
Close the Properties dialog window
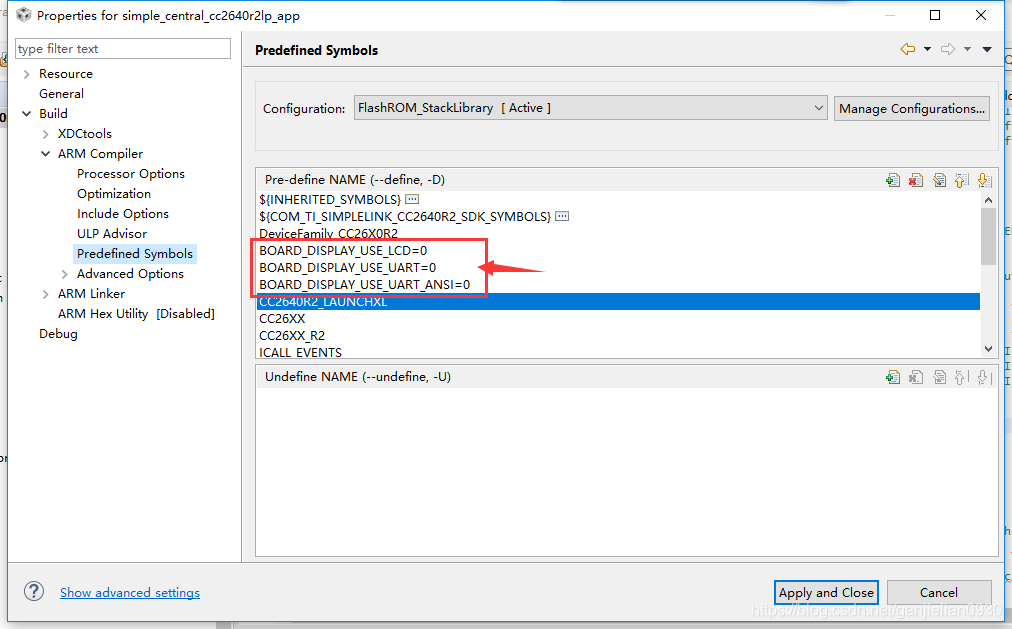(x=980, y=15)
